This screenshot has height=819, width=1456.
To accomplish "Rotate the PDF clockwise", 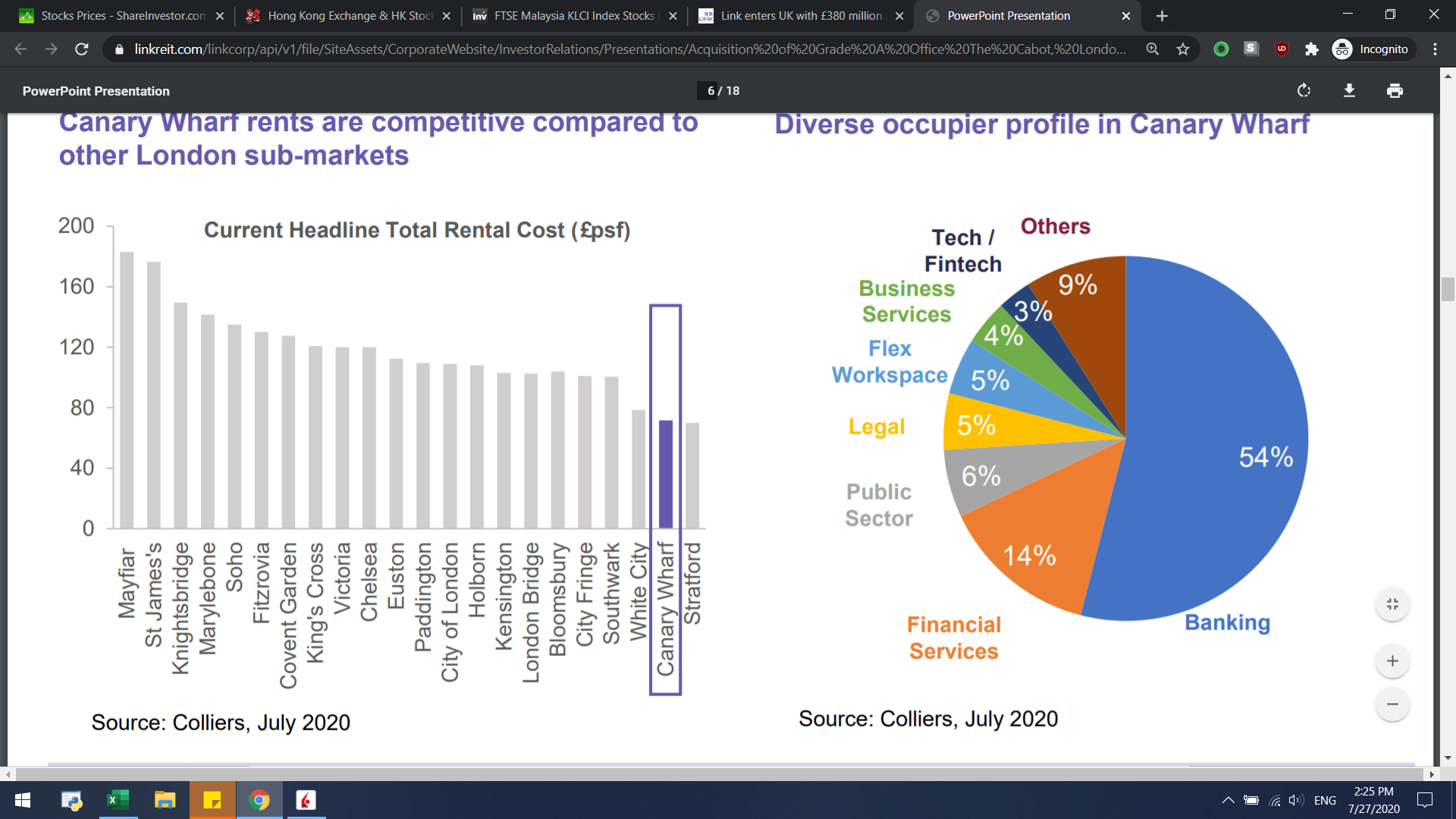I will [x=1304, y=91].
